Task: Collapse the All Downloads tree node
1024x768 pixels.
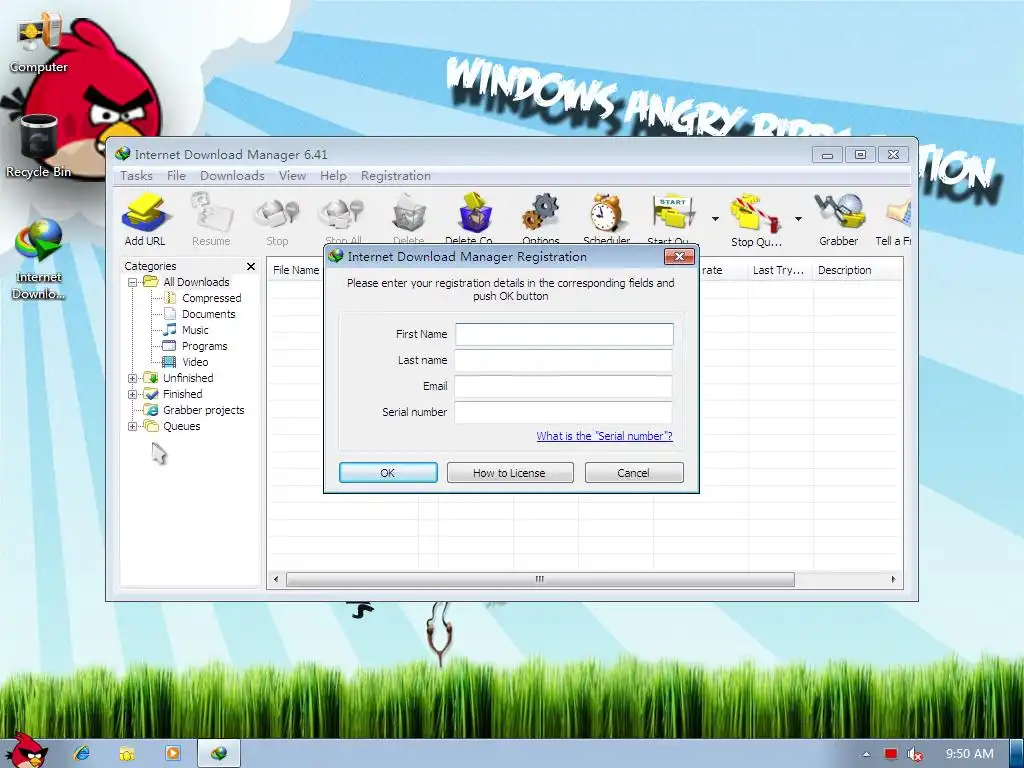Action: [x=133, y=282]
